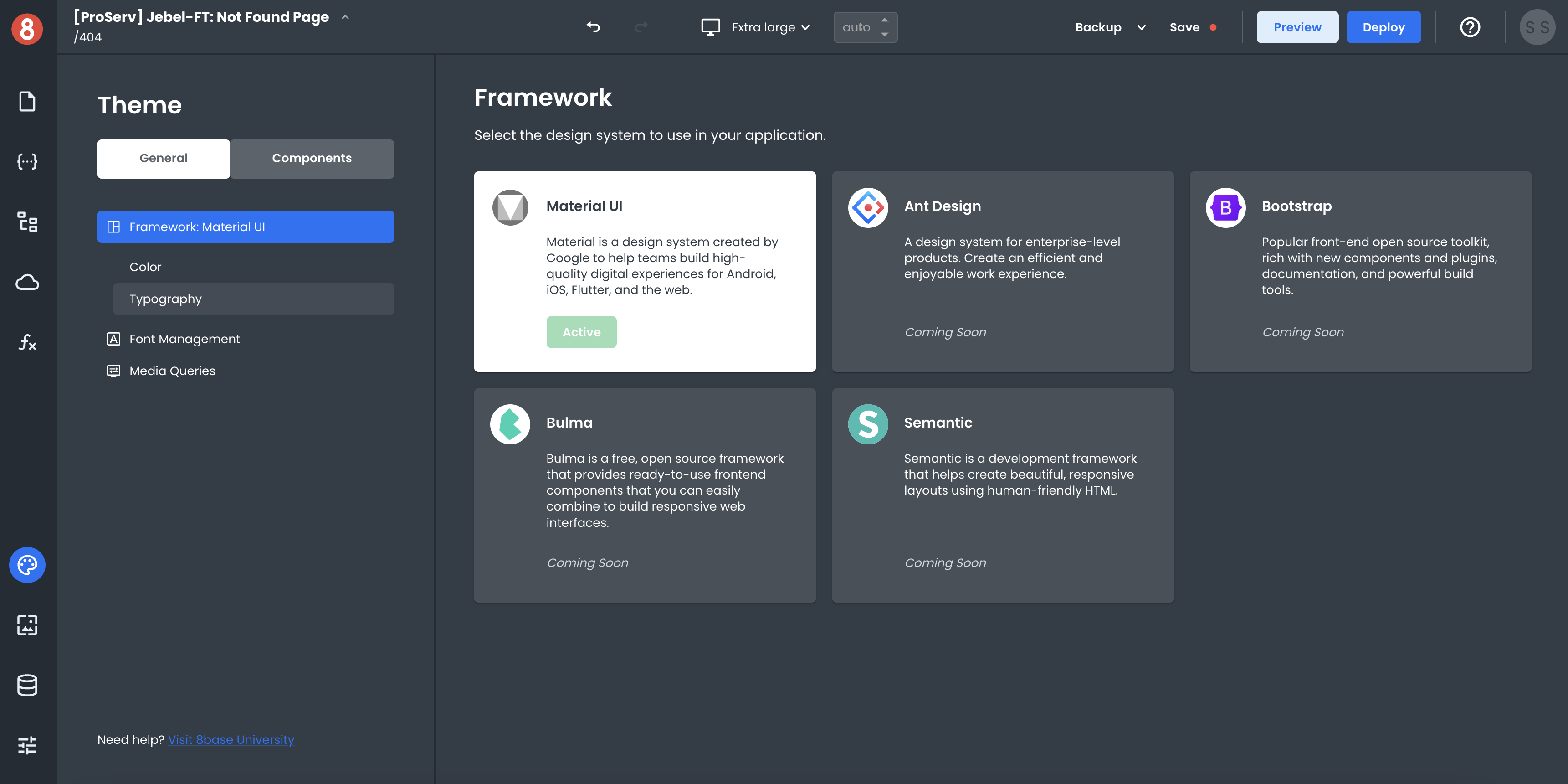Click the undo arrow in toolbar
Image resolution: width=1568 pixels, height=784 pixels.
tap(593, 27)
